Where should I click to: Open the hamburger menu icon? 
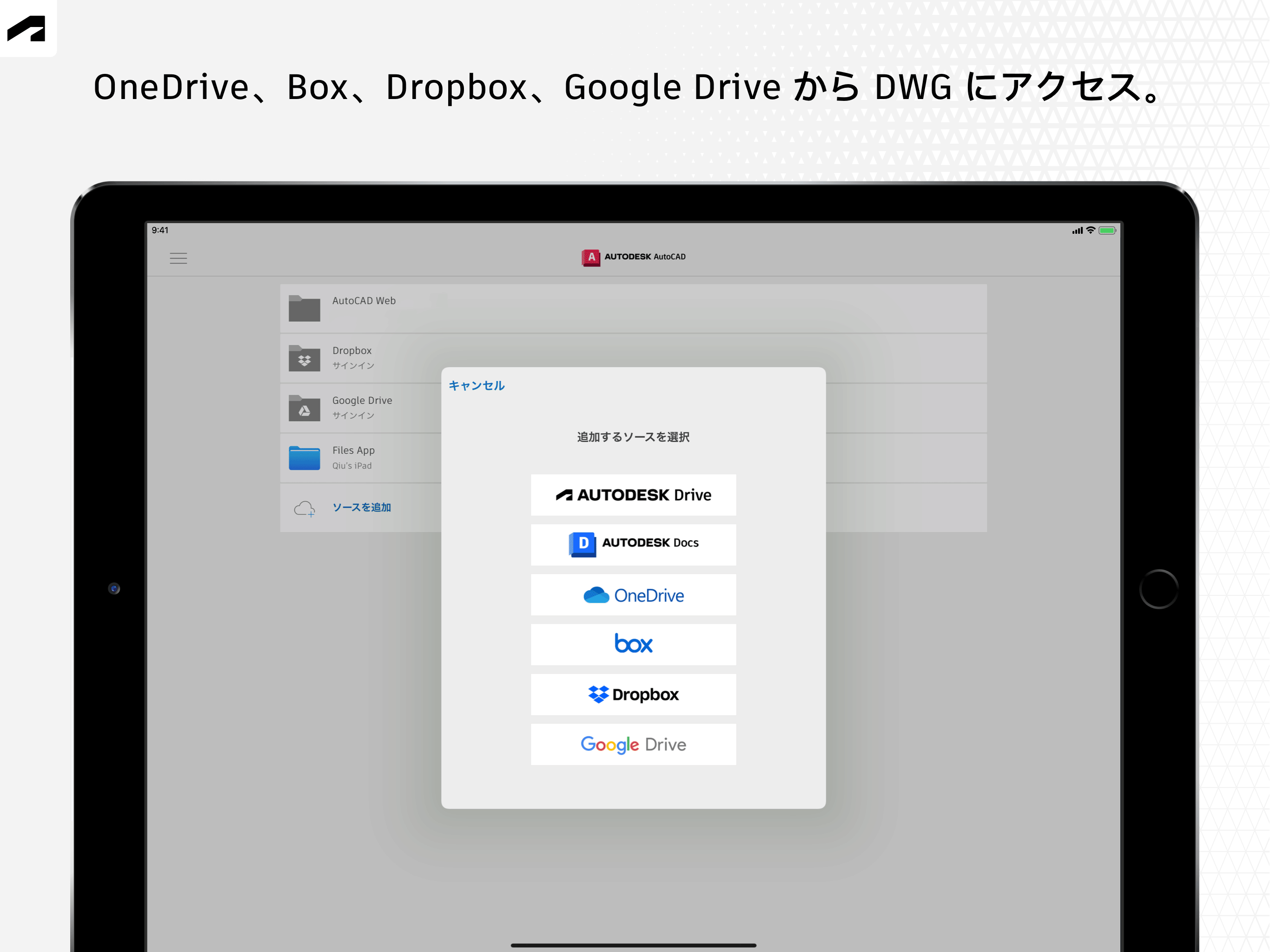pos(178,258)
